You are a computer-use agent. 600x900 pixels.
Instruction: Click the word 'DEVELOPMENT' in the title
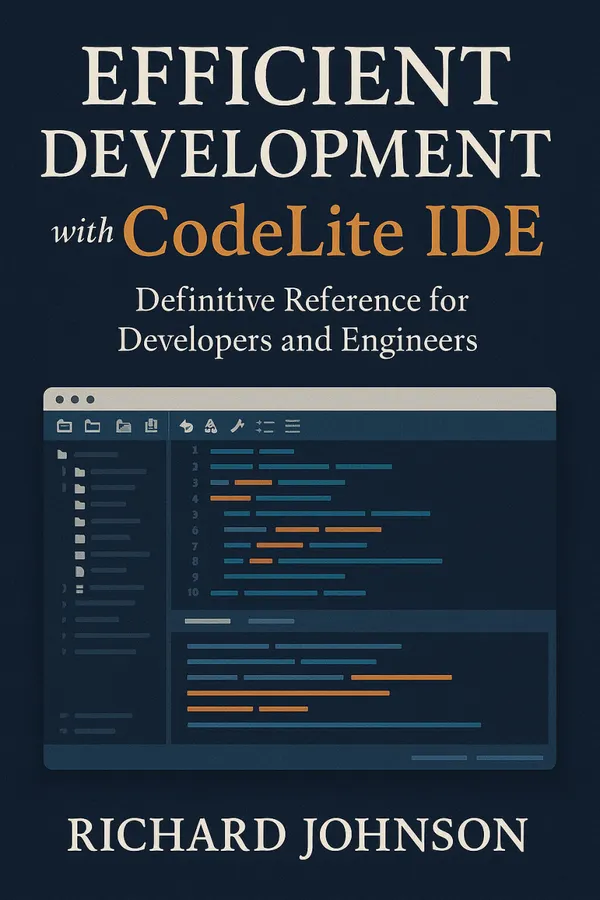[x=296, y=153]
